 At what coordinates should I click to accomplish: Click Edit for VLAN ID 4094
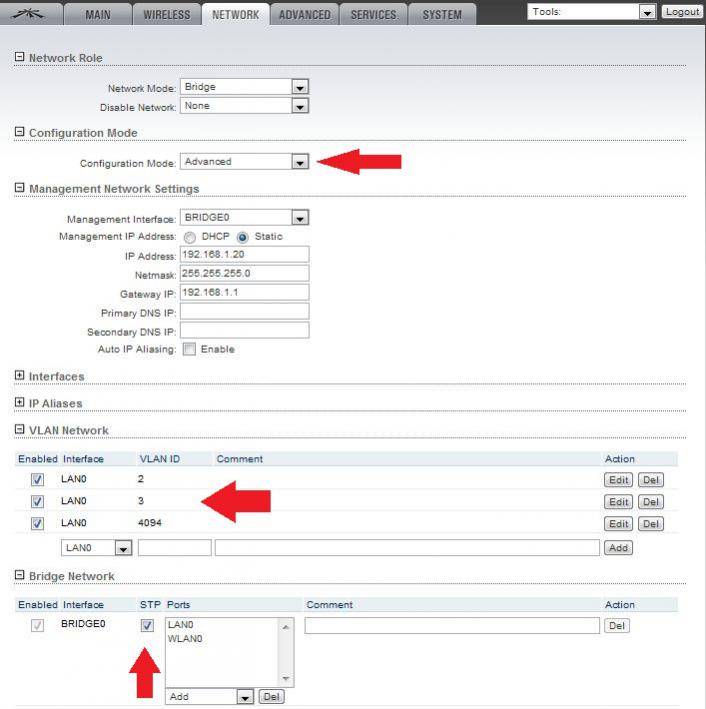618,524
